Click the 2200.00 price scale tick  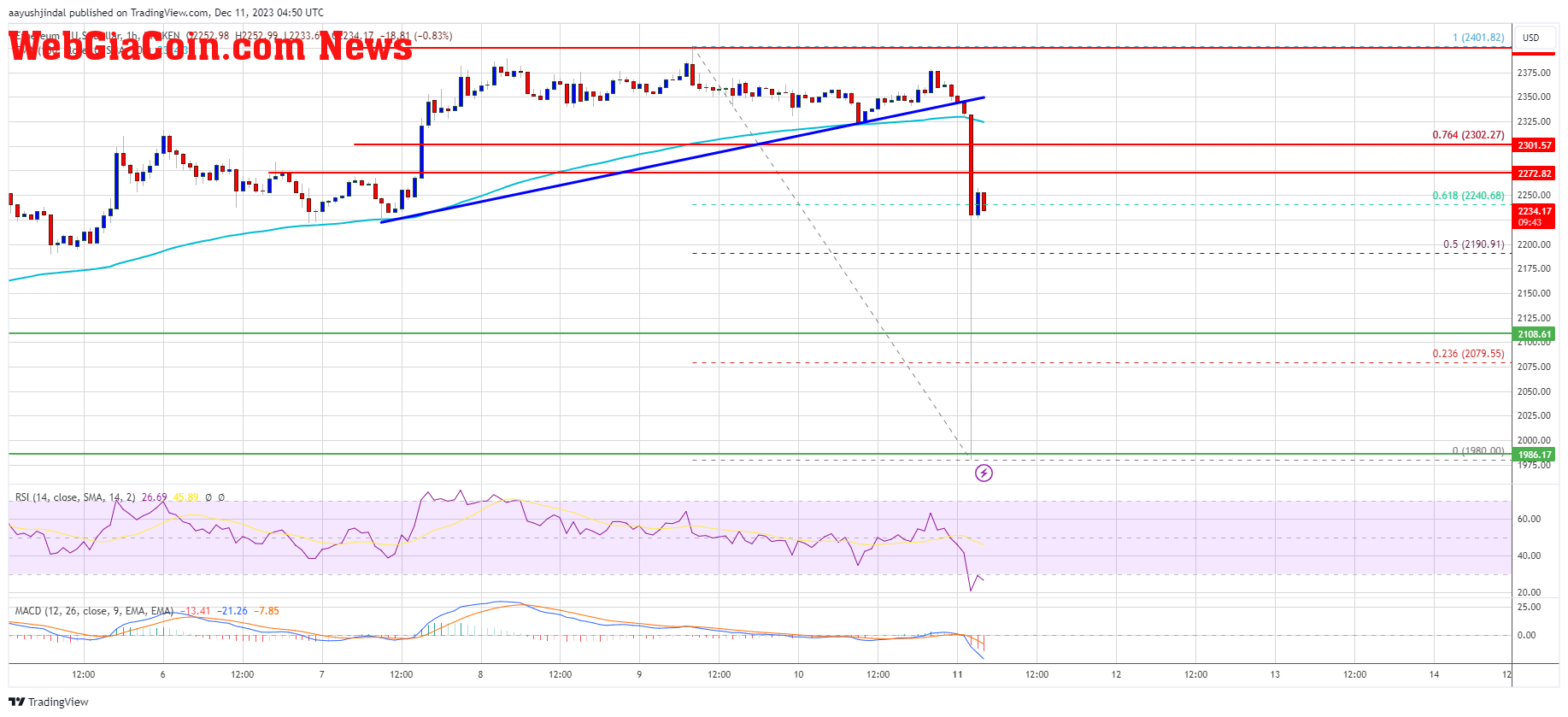pyautogui.click(x=1534, y=244)
